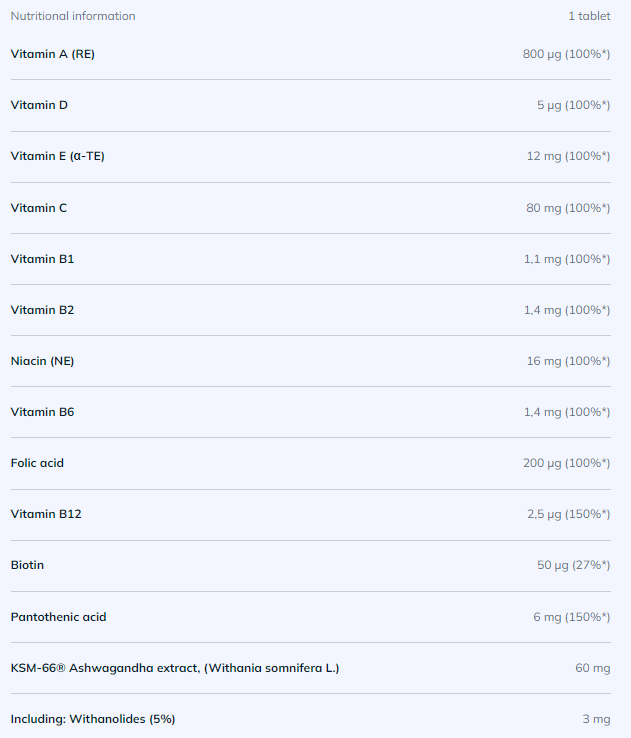
Task: Click the 800 µg Vitamin A value
Action: [567, 54]
